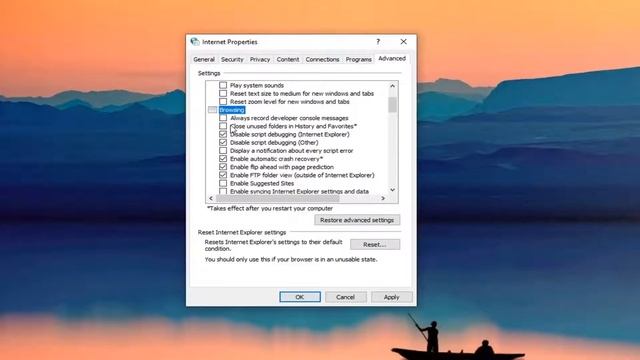Uncheck Disable script debugging (Other)
640x360 pixels.
223,142
